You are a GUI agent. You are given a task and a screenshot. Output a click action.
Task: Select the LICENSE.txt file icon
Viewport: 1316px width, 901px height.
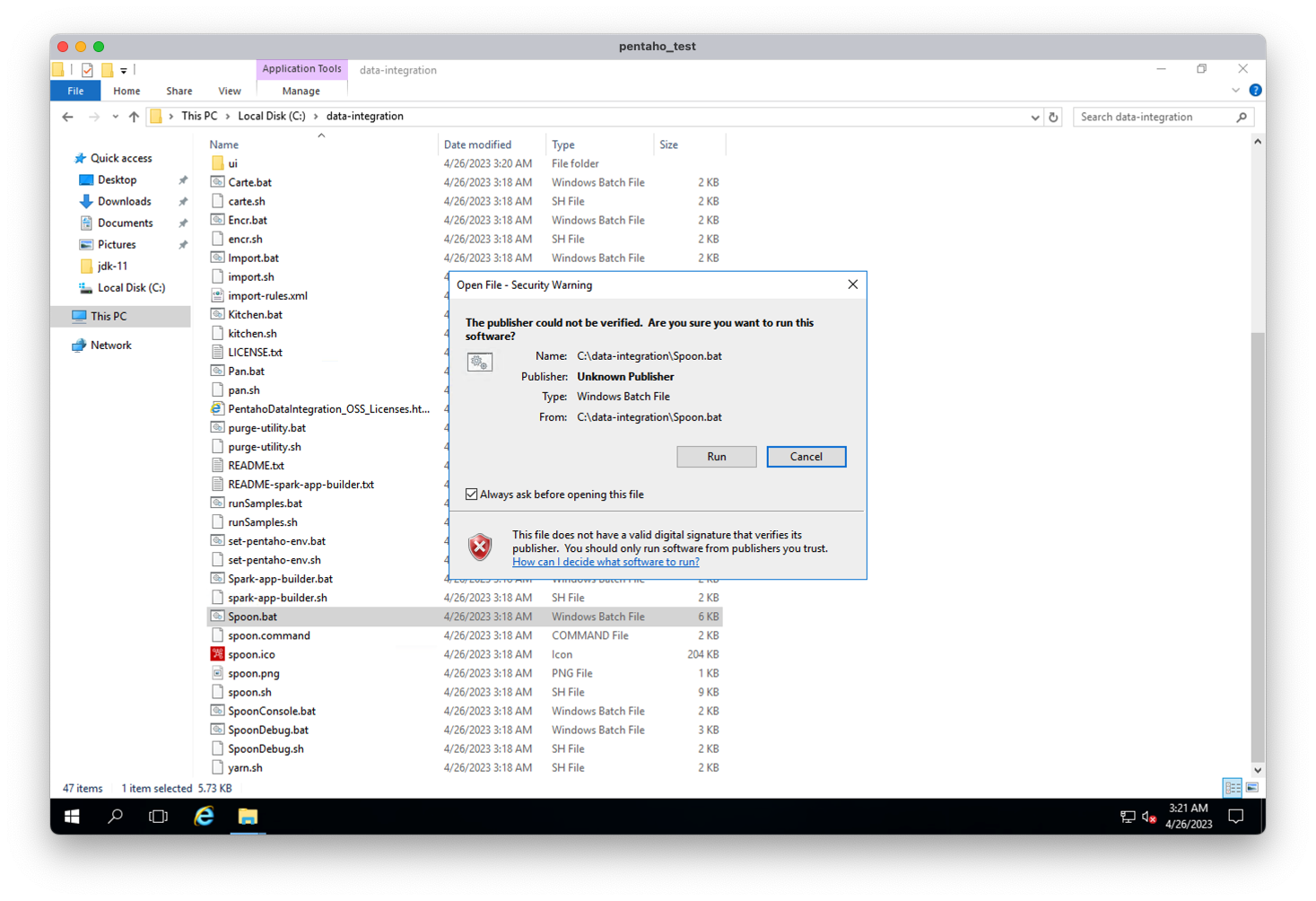[217, 352]
